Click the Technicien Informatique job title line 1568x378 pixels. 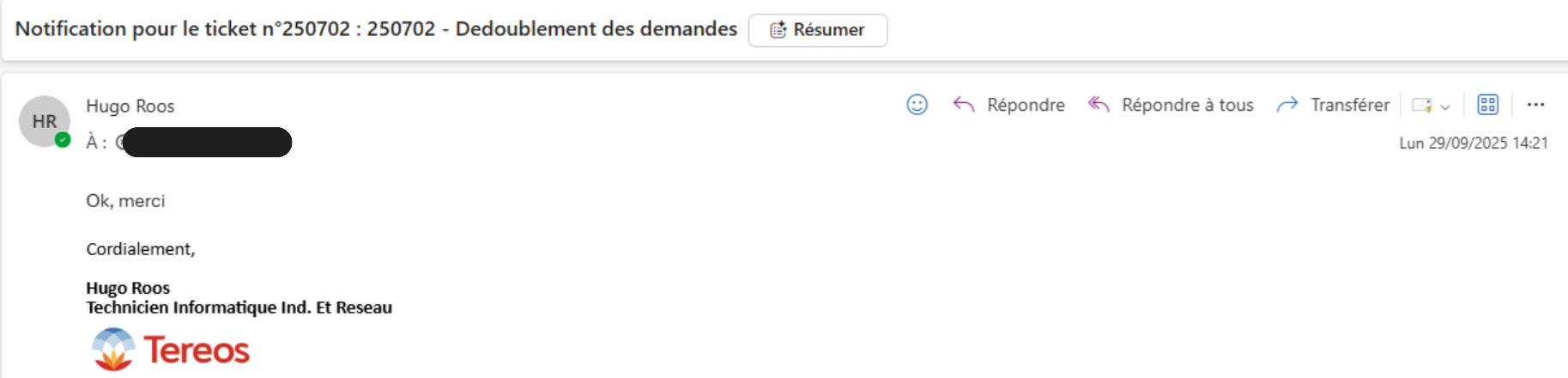(x=239, y=308)
